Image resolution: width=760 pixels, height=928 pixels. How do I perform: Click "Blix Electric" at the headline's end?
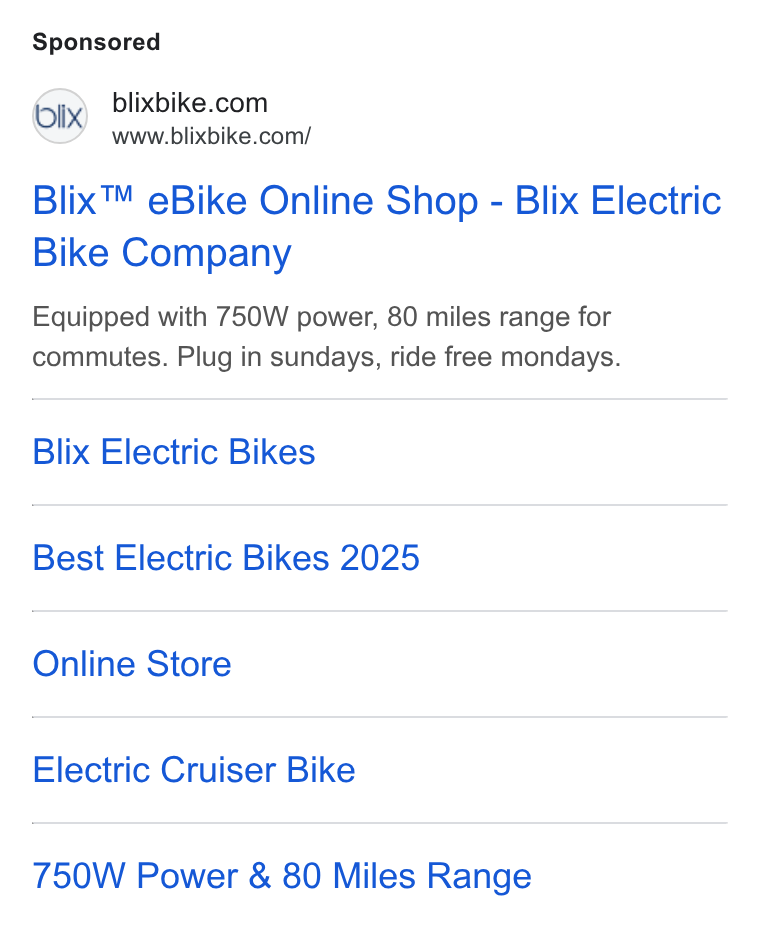(618, 201)
